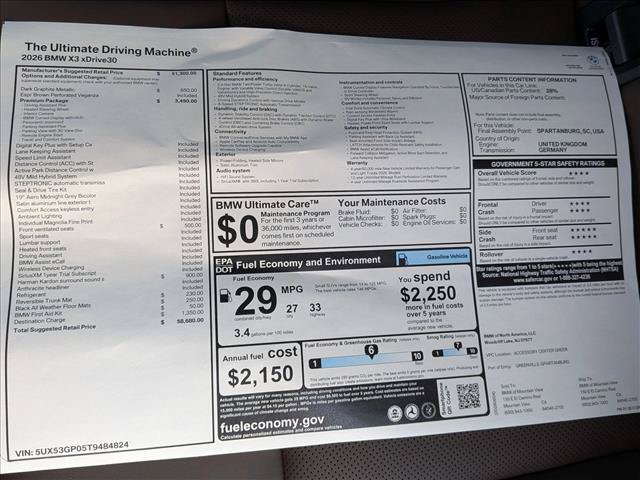Viewport: 640px width, 480px height.
Task: Click the BMW roundel logo on the sticker
Action: coord(593,61)
